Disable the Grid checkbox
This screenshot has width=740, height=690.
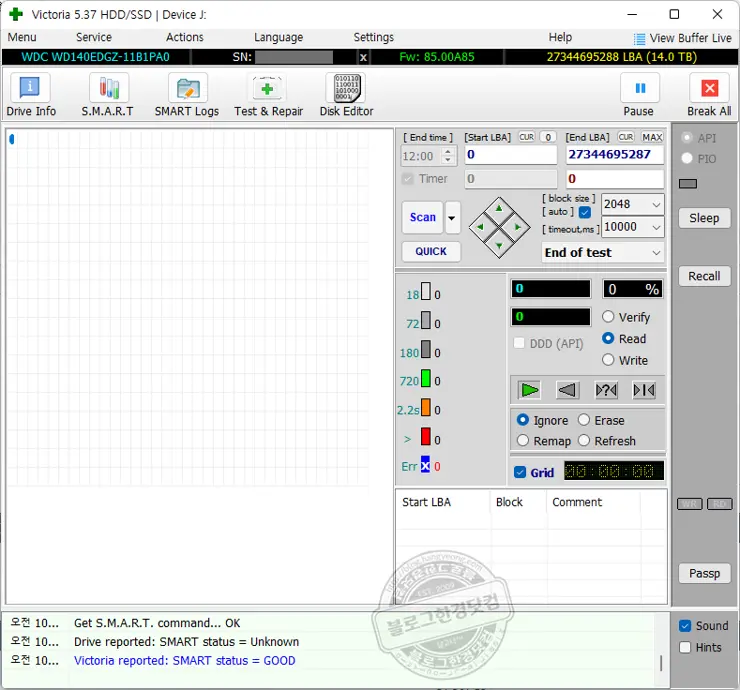coord(519,473)
